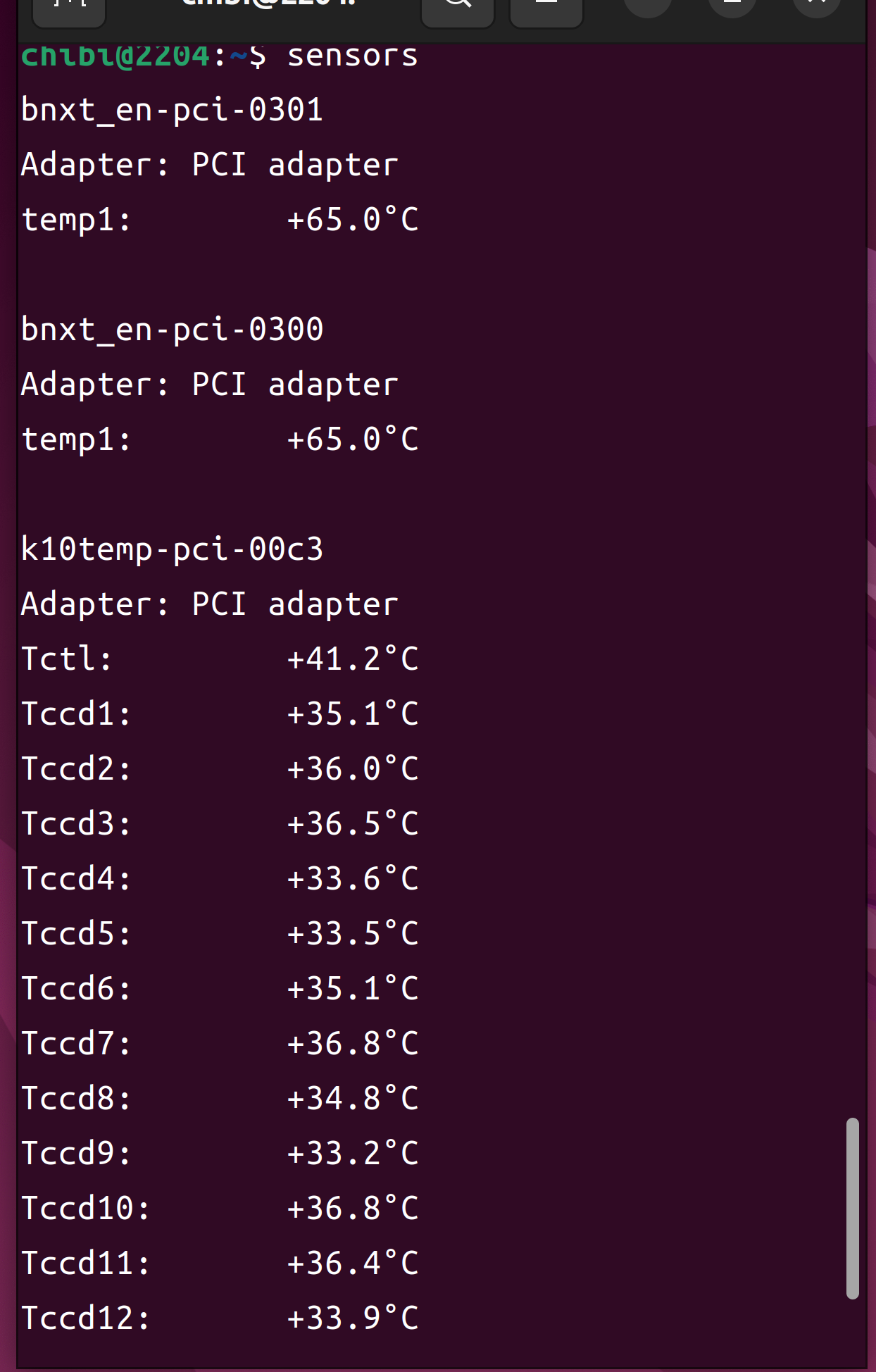
Task: Click the Tccd7 label
Action: [75, 1044]
